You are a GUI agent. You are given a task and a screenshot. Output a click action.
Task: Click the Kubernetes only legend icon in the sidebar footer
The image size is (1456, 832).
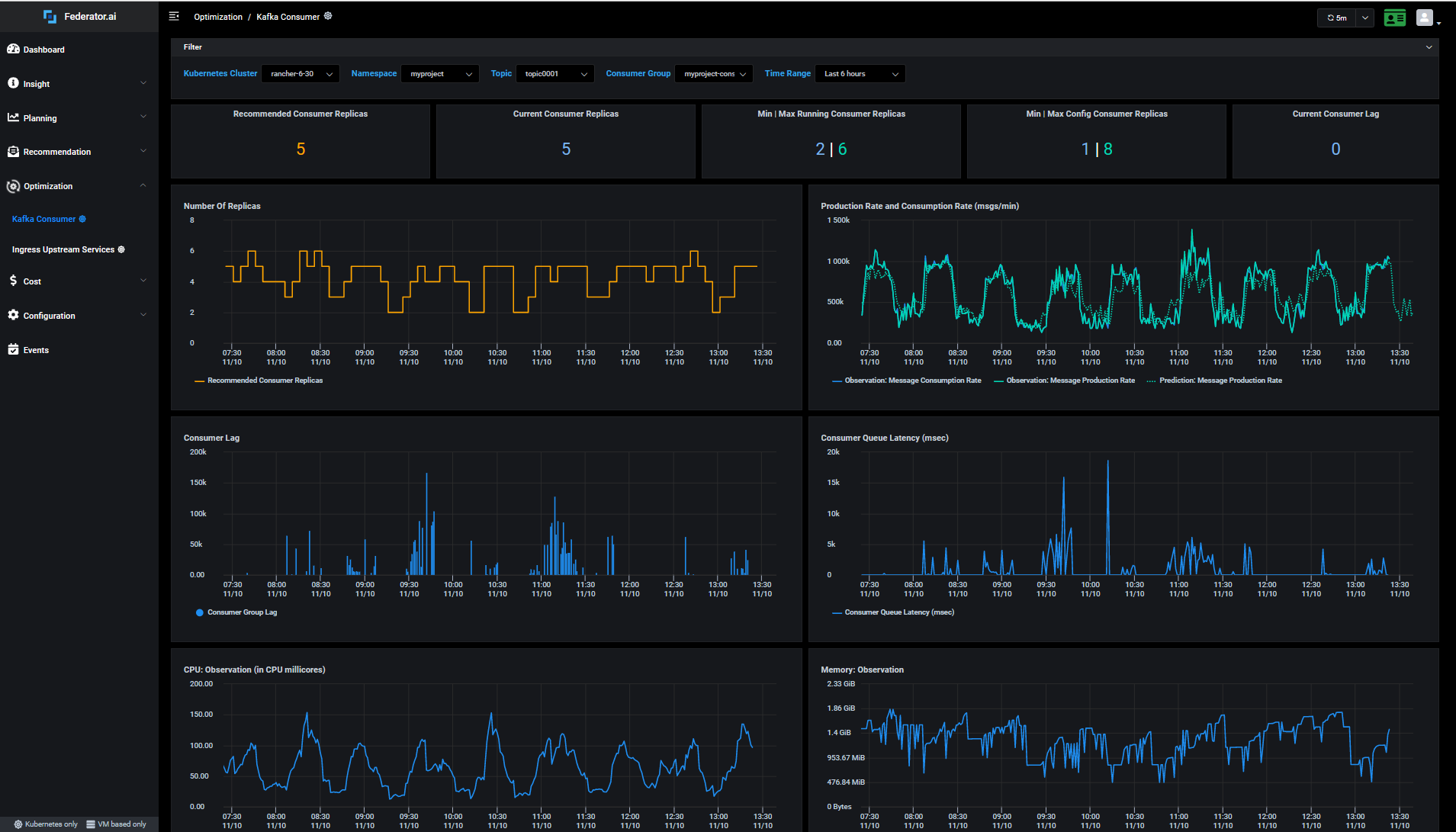point(18,824)
